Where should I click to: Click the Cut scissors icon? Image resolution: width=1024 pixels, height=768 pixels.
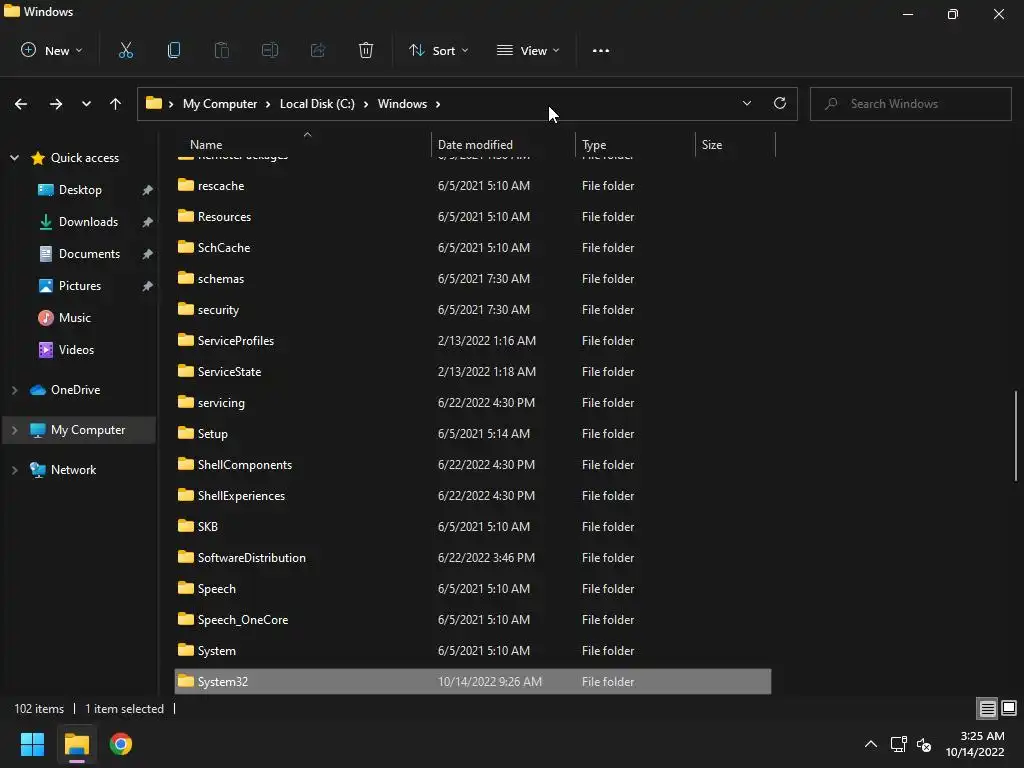tap(126, 50)
